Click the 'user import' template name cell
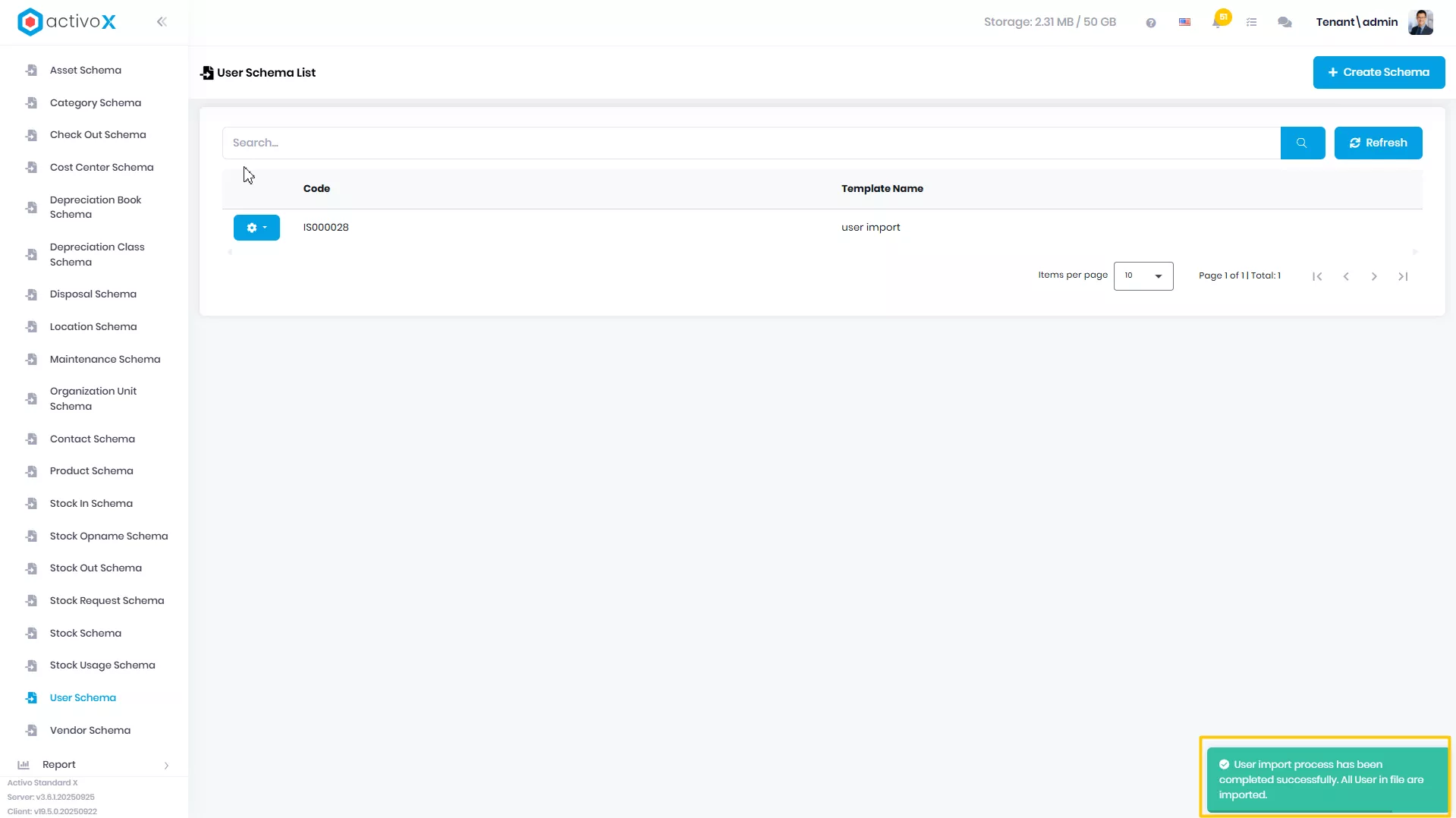The width and height of the screenshot is (1456, 818). pyautogui.click(x=870, y=228)
